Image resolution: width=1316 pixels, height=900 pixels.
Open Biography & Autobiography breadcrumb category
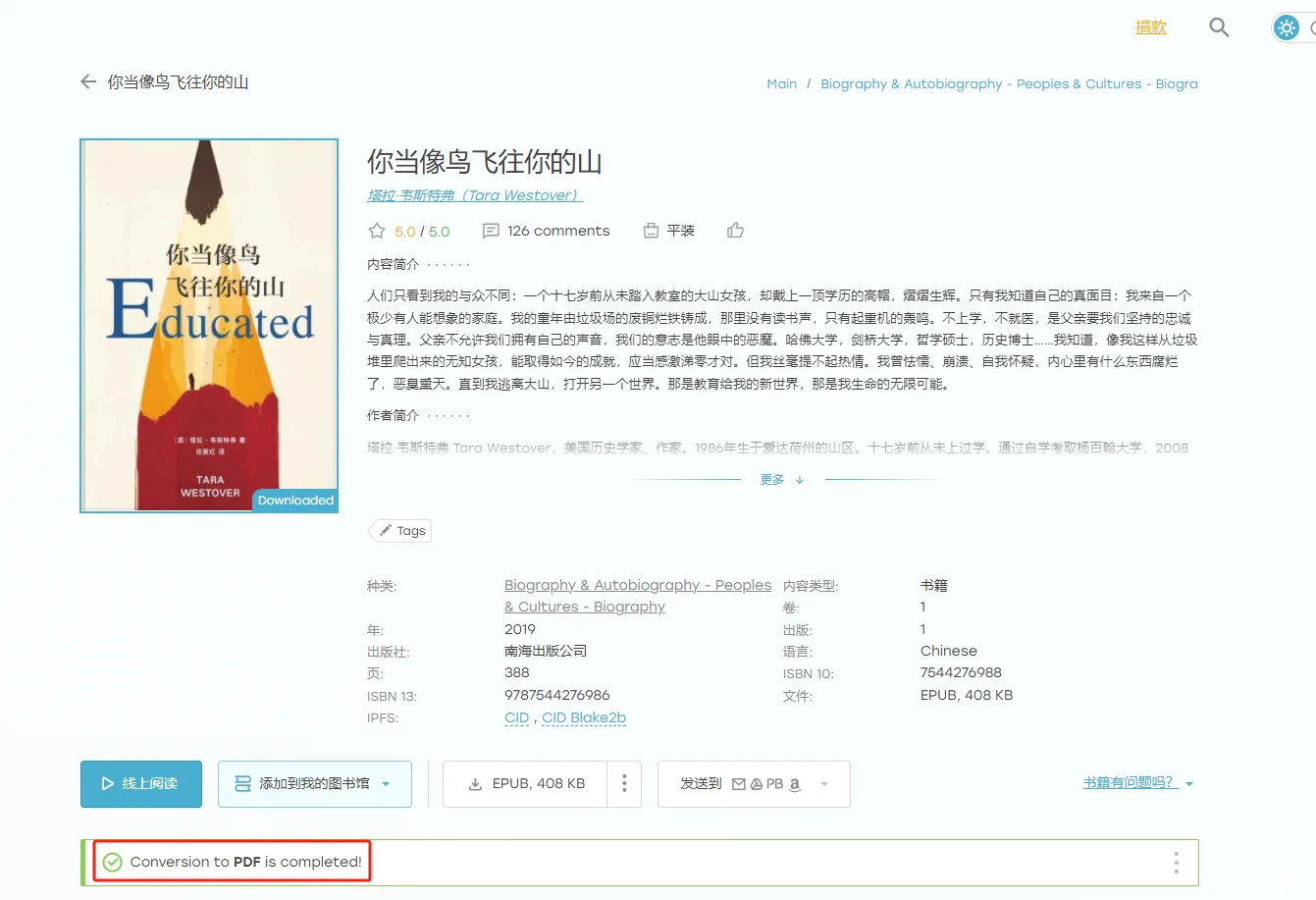pyautogui.click(x=1009, y=84)
